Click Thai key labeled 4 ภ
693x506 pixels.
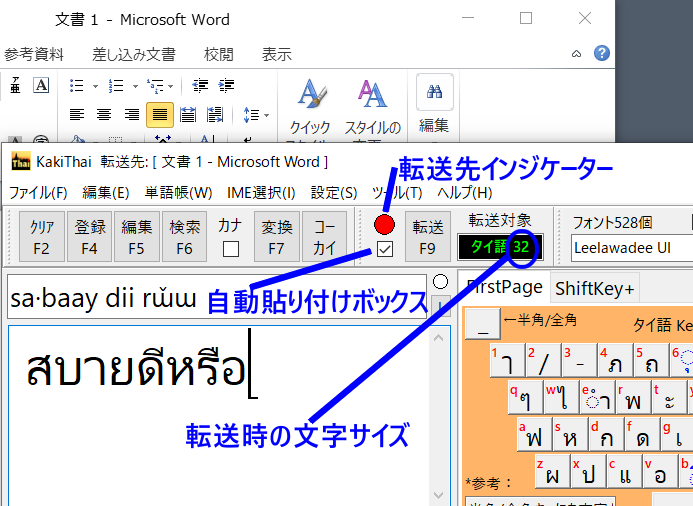pyautogui.click(x=616, y=360)
